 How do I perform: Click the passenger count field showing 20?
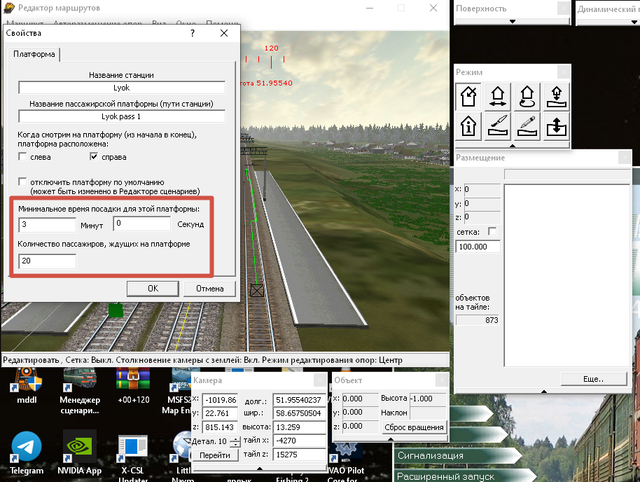pyautogui.click(x=47, y=261)
